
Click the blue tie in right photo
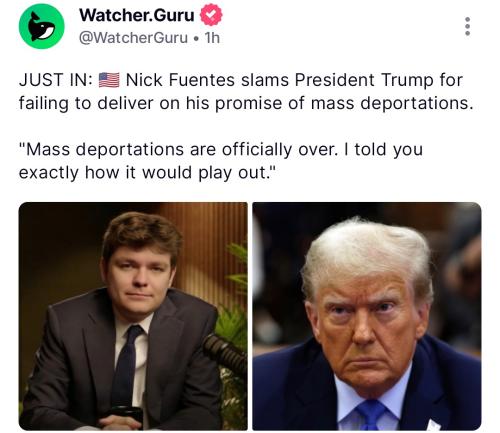[x=371, y=415]
